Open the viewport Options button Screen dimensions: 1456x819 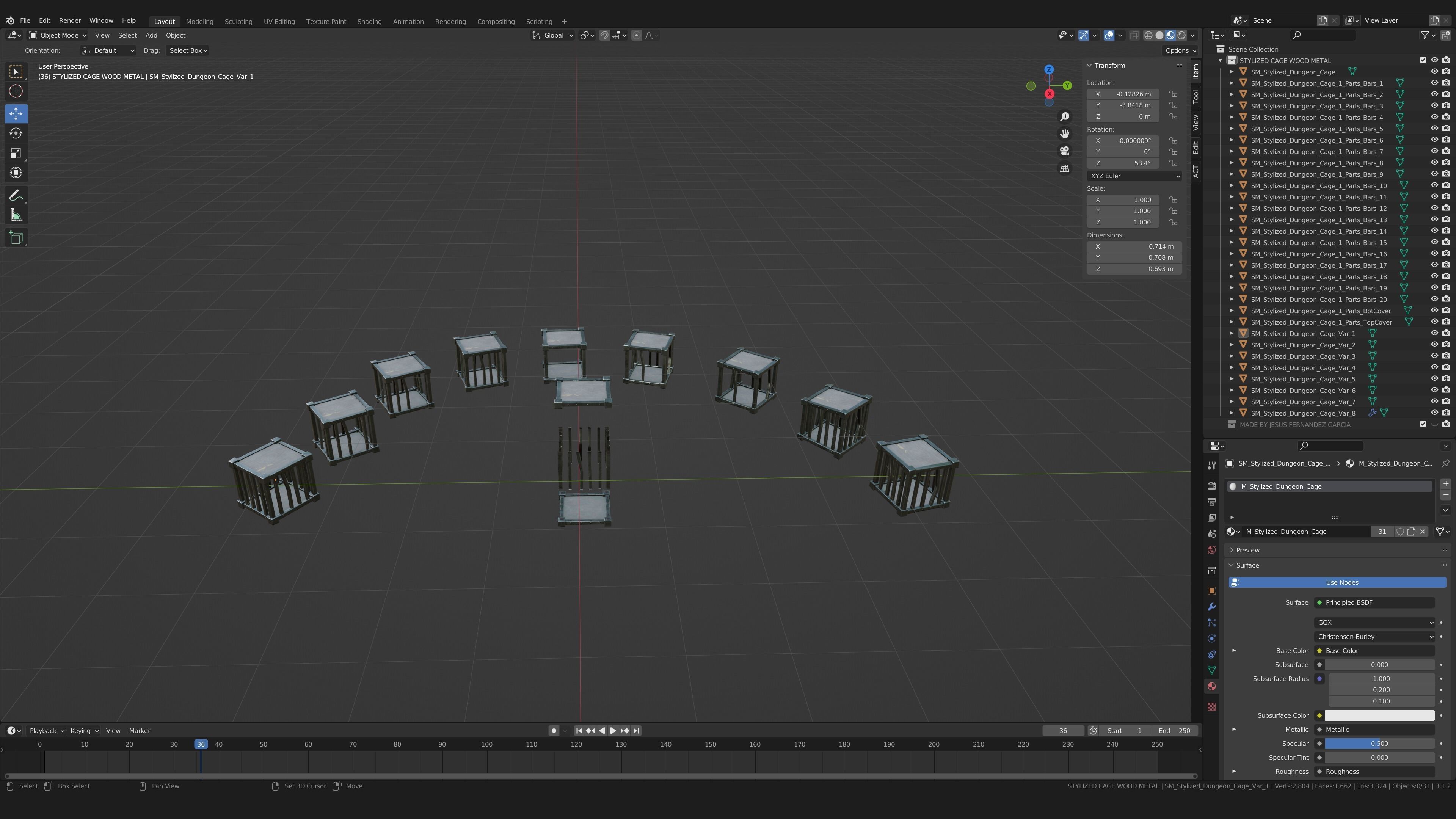click(1180, 50)
